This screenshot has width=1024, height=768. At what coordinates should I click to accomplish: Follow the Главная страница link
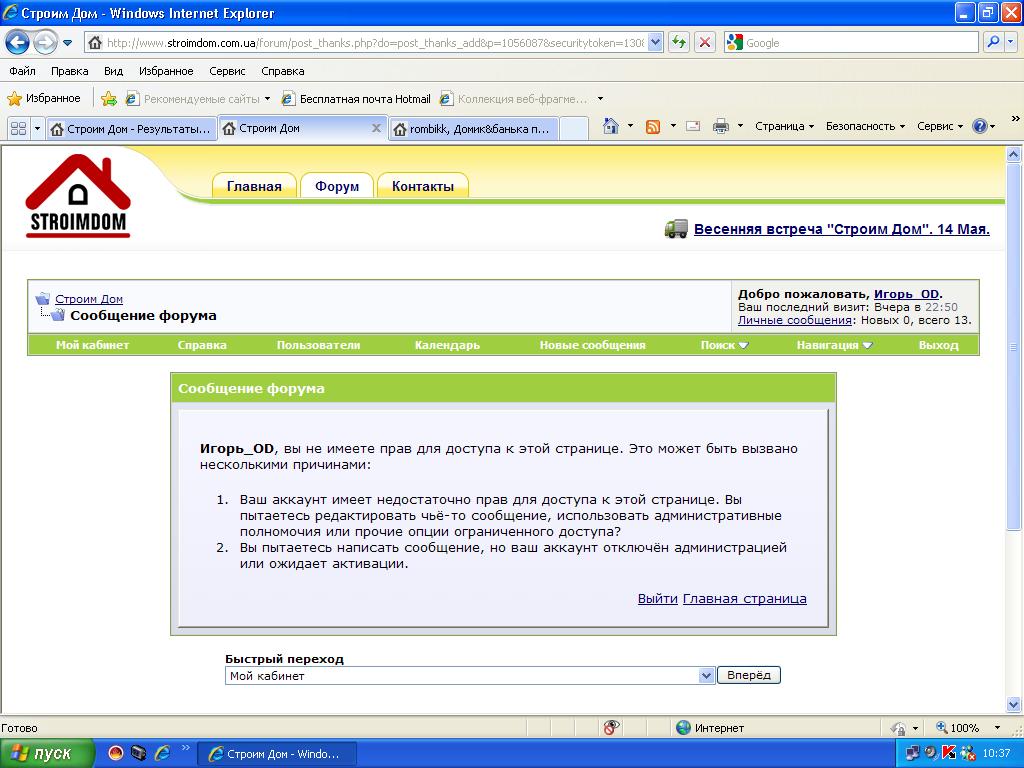pos(744,598)
